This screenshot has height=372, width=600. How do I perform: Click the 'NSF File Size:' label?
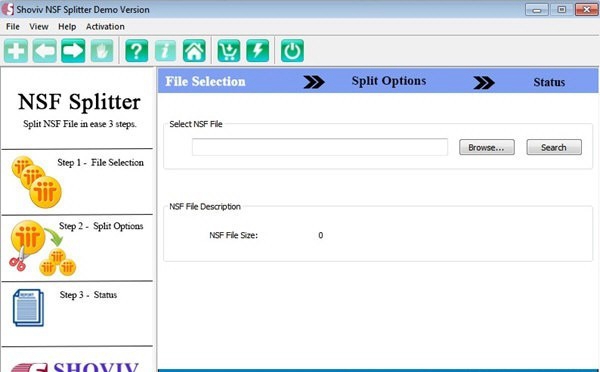pos(233,235)
